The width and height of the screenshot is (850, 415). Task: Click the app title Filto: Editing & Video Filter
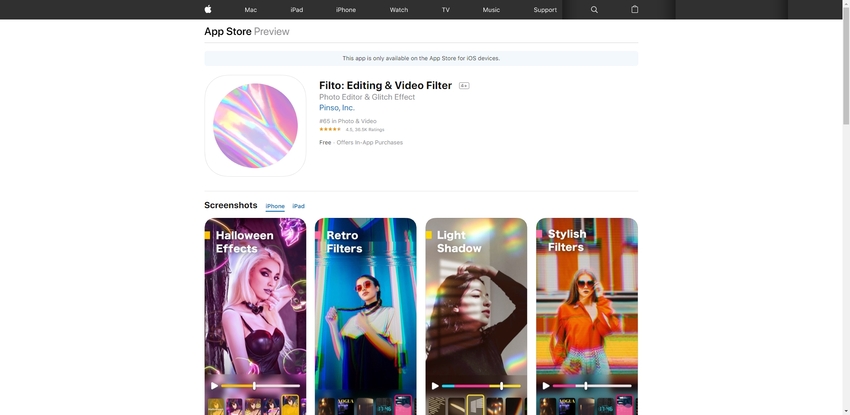385,86
